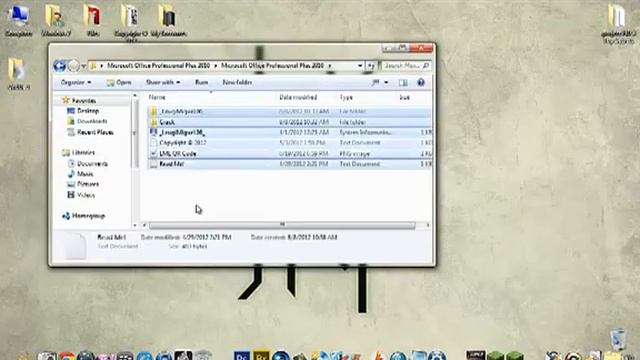Click Burn in the Explorer toolbar
The width and height of the screenshot is (640, 360).
[x=202, y=82]
